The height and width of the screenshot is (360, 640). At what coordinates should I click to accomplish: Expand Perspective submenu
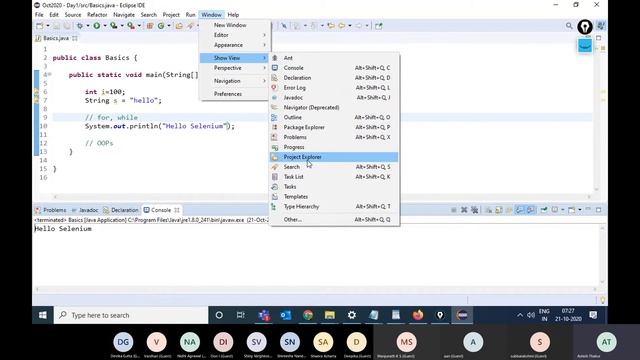coord(234,68)
